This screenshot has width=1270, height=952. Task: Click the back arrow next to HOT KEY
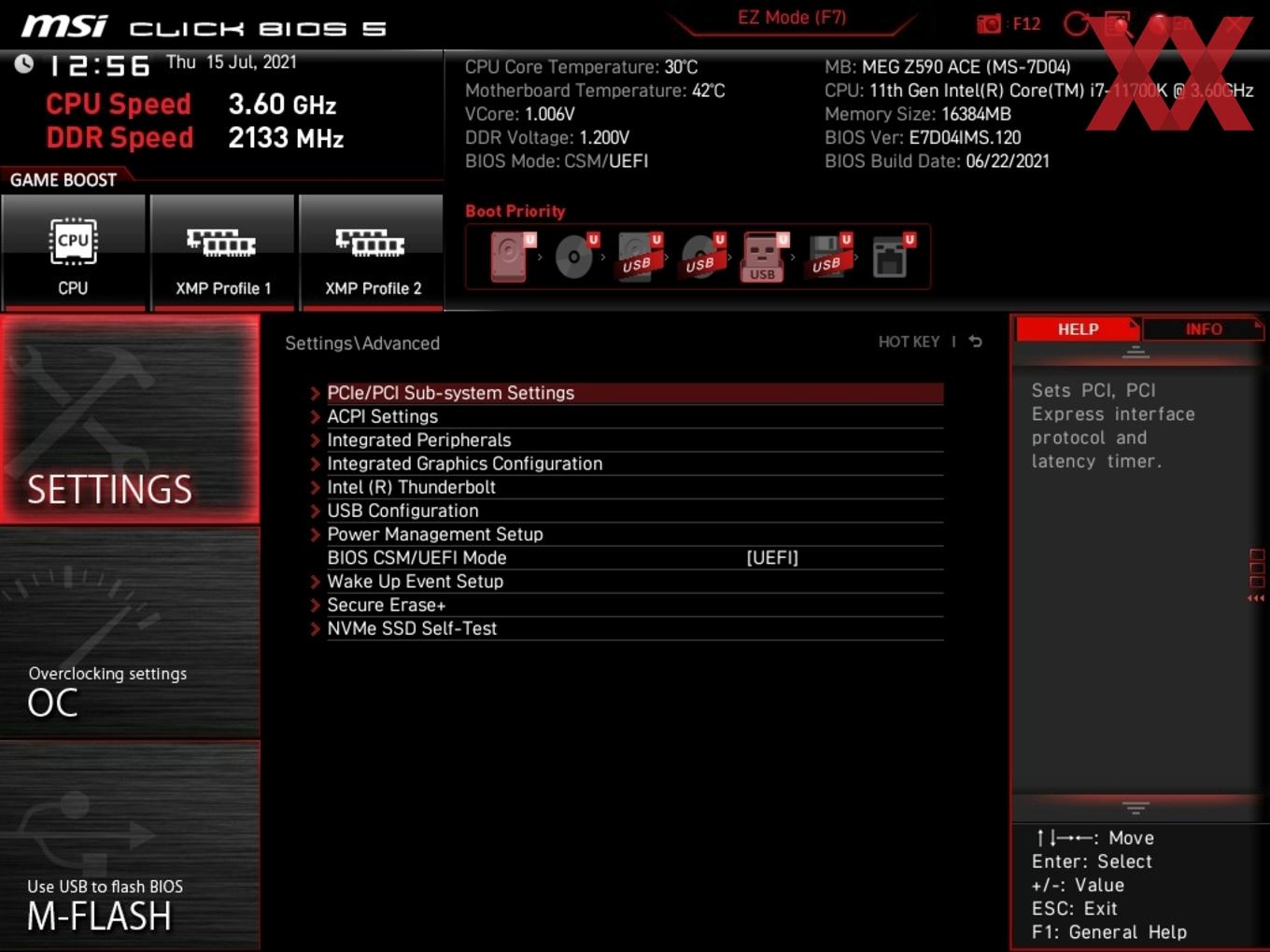coord(975,342)
